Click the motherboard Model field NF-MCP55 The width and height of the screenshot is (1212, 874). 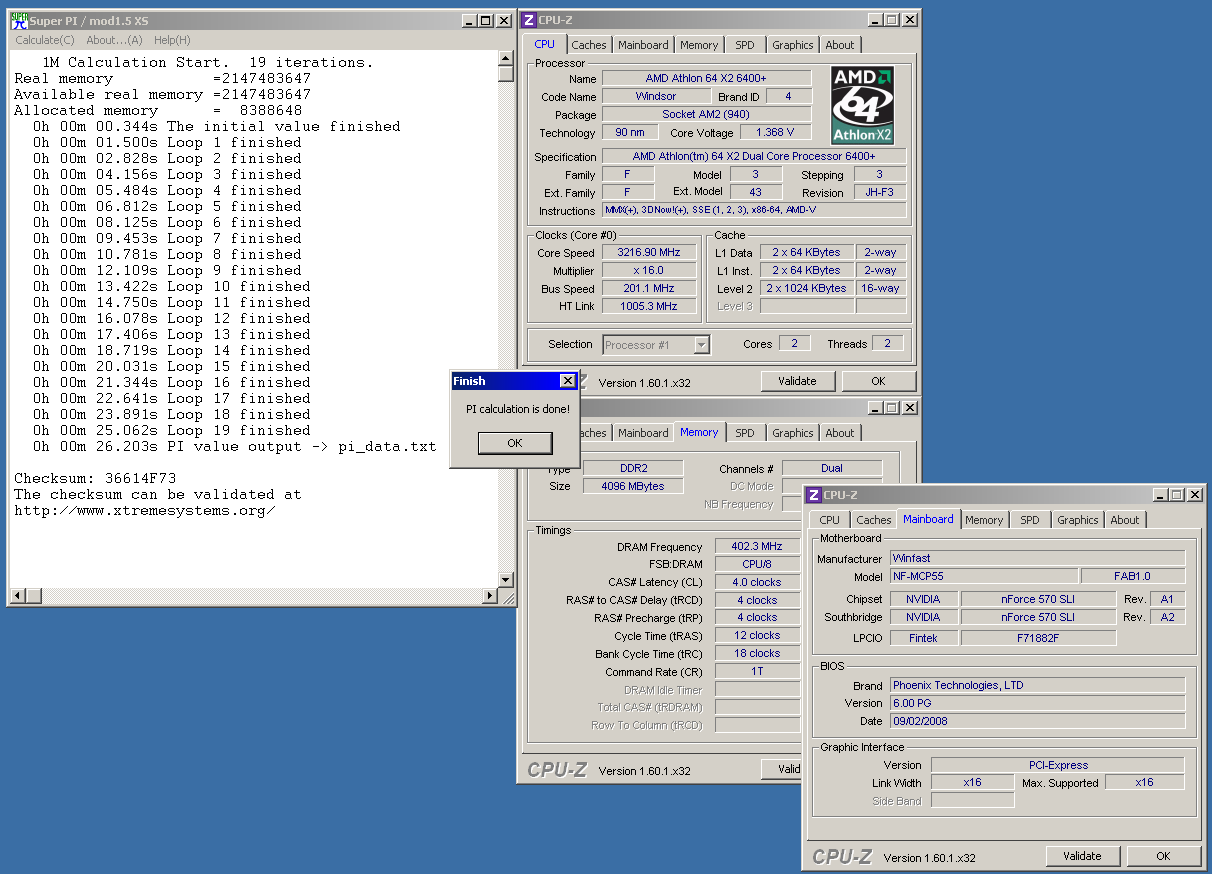tap(984, 576)
